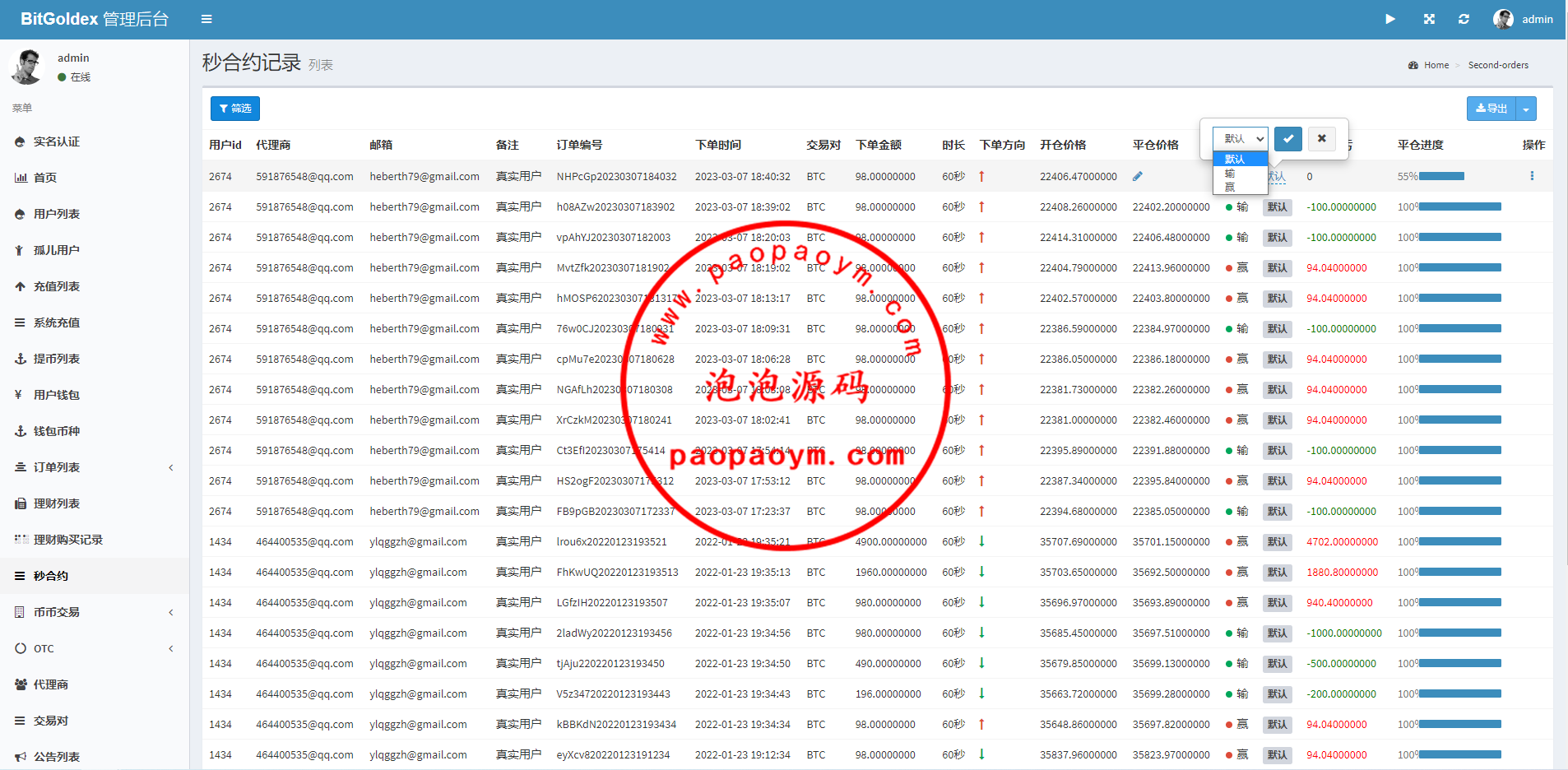Open the export dropdown caret
Image resolution: width=1568 pixels, height=770 pixels.
point(1526,109)
